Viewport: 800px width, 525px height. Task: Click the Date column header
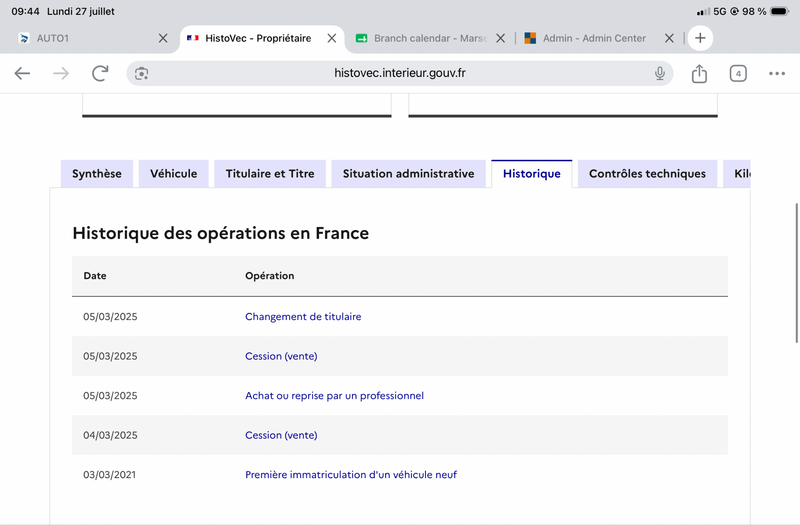tap(95, 276)
